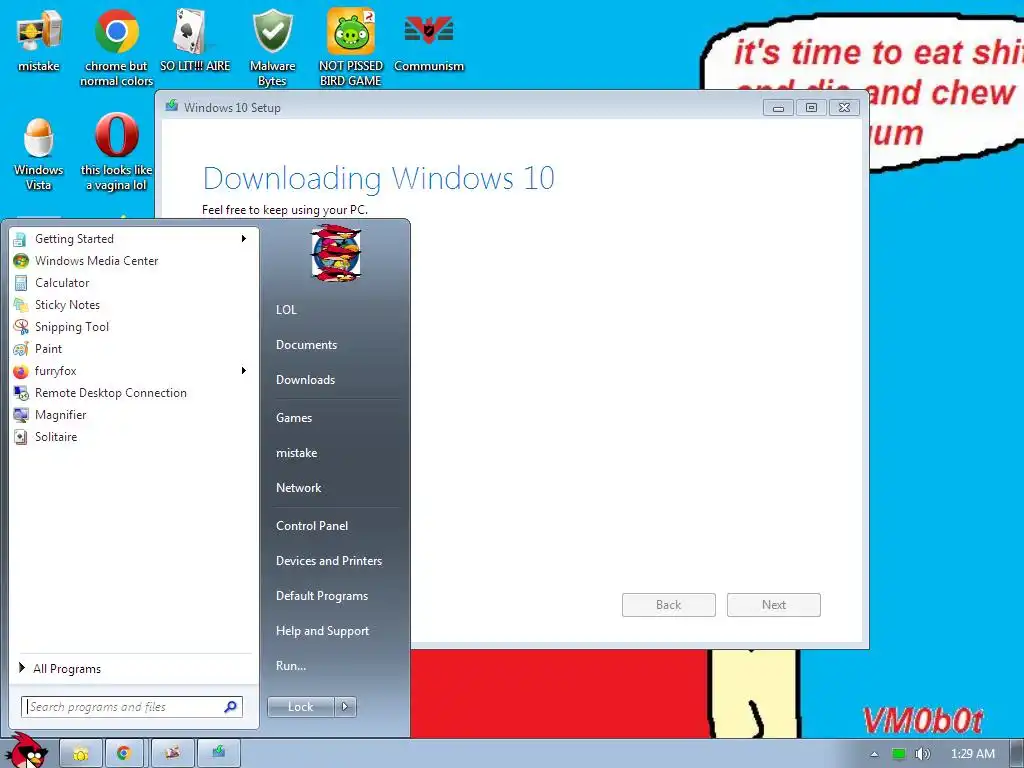Select 'mistake' in Start menu right pane

point(296,453)
